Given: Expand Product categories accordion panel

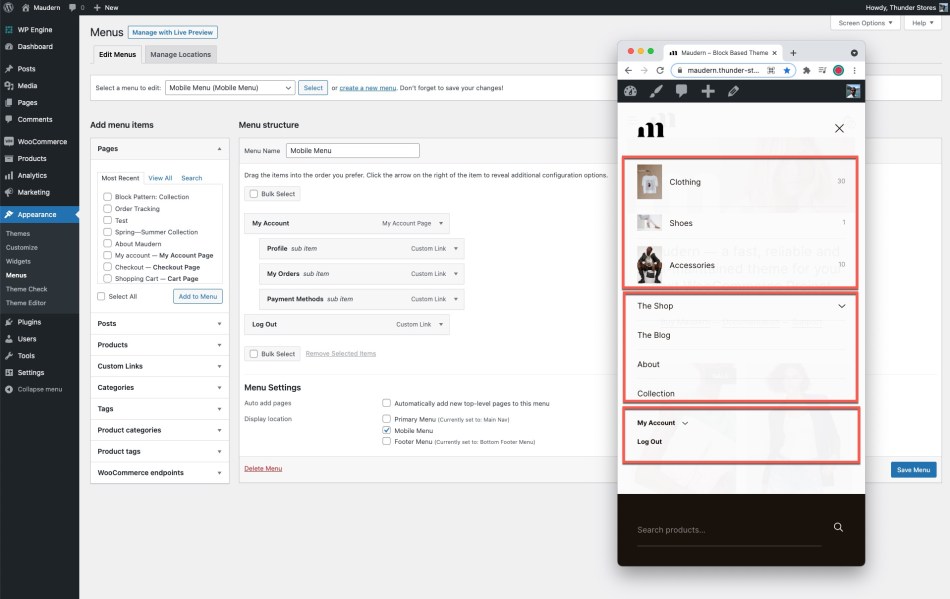Looking at the screenshot, I should (160, 430).
